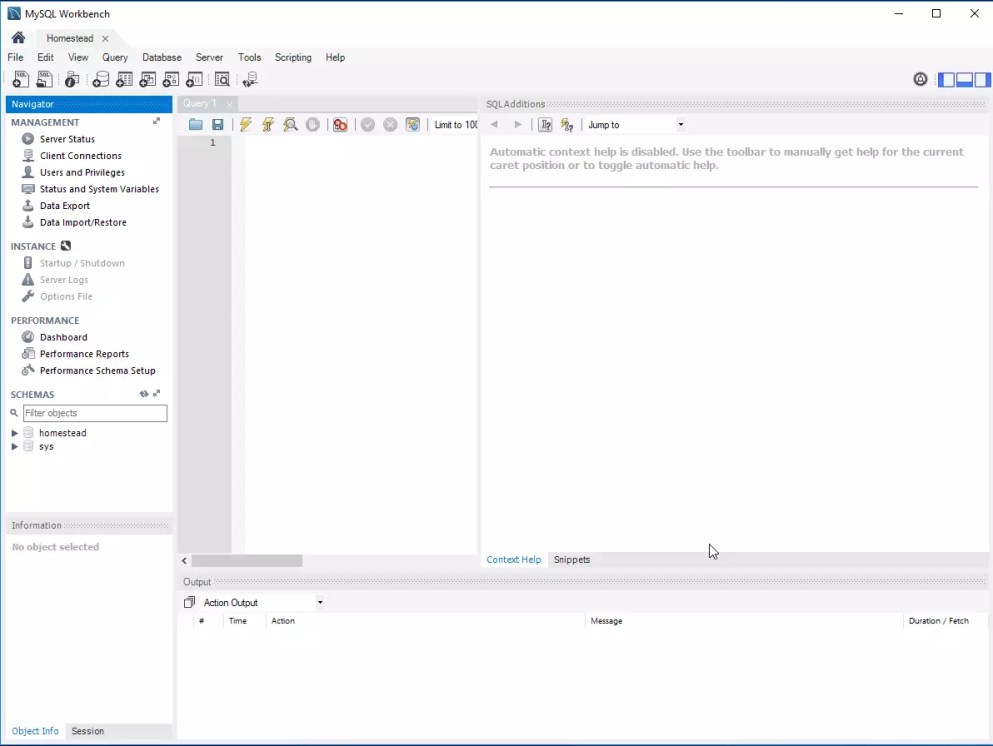Image resolution: width=993 pixels, height=746 pixels.
Task: Expand the homestead schema
Action: click(x=15, y=433)
